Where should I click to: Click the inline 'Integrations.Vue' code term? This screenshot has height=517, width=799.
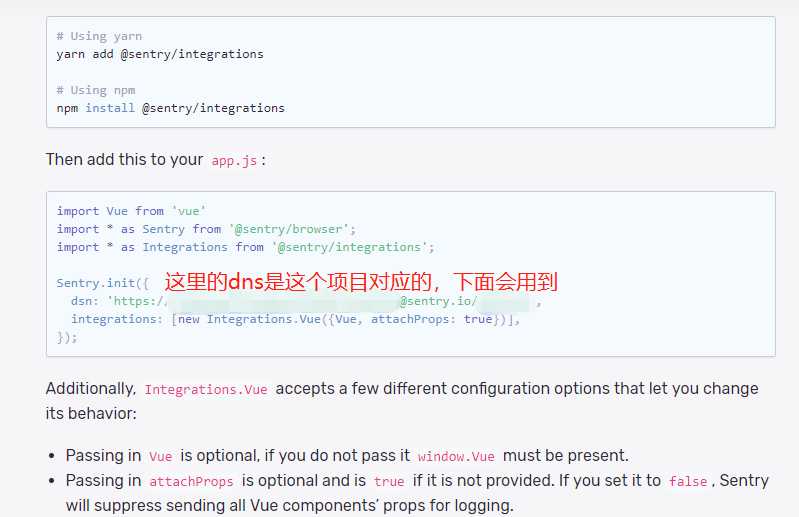[206, 390]
